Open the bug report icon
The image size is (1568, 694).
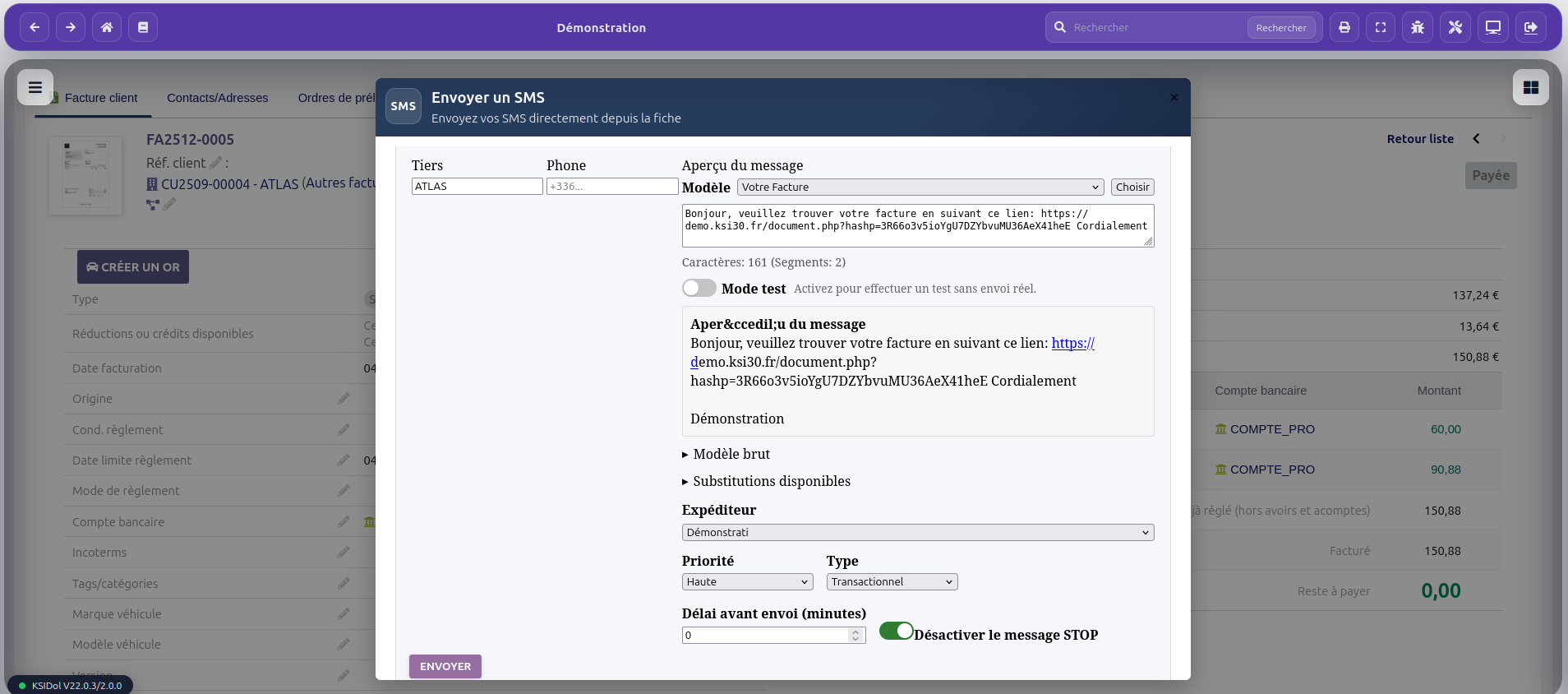pyautogui.click(x=1418, y=27)
